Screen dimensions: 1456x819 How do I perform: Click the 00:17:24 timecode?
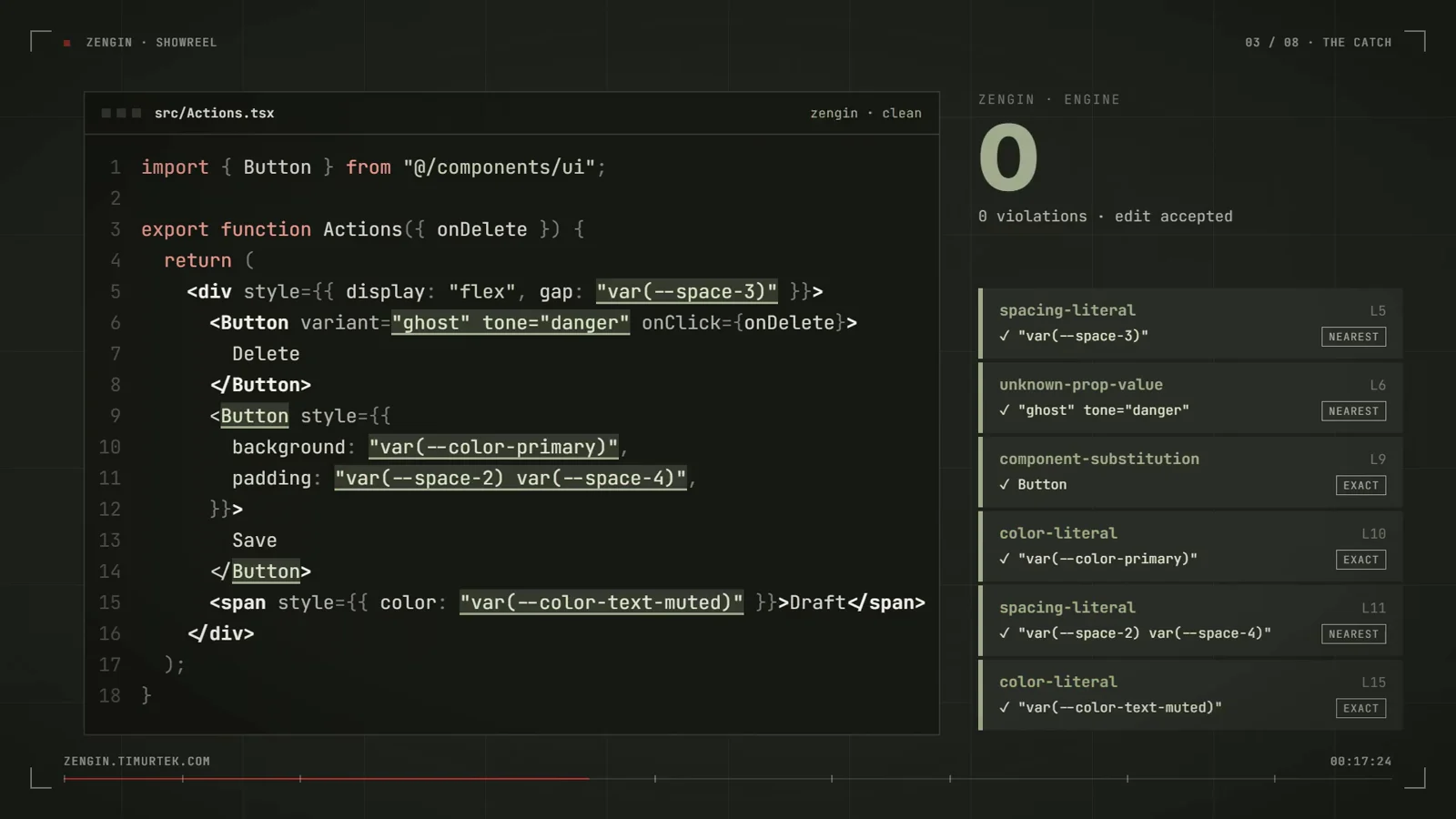point(1360,762)
